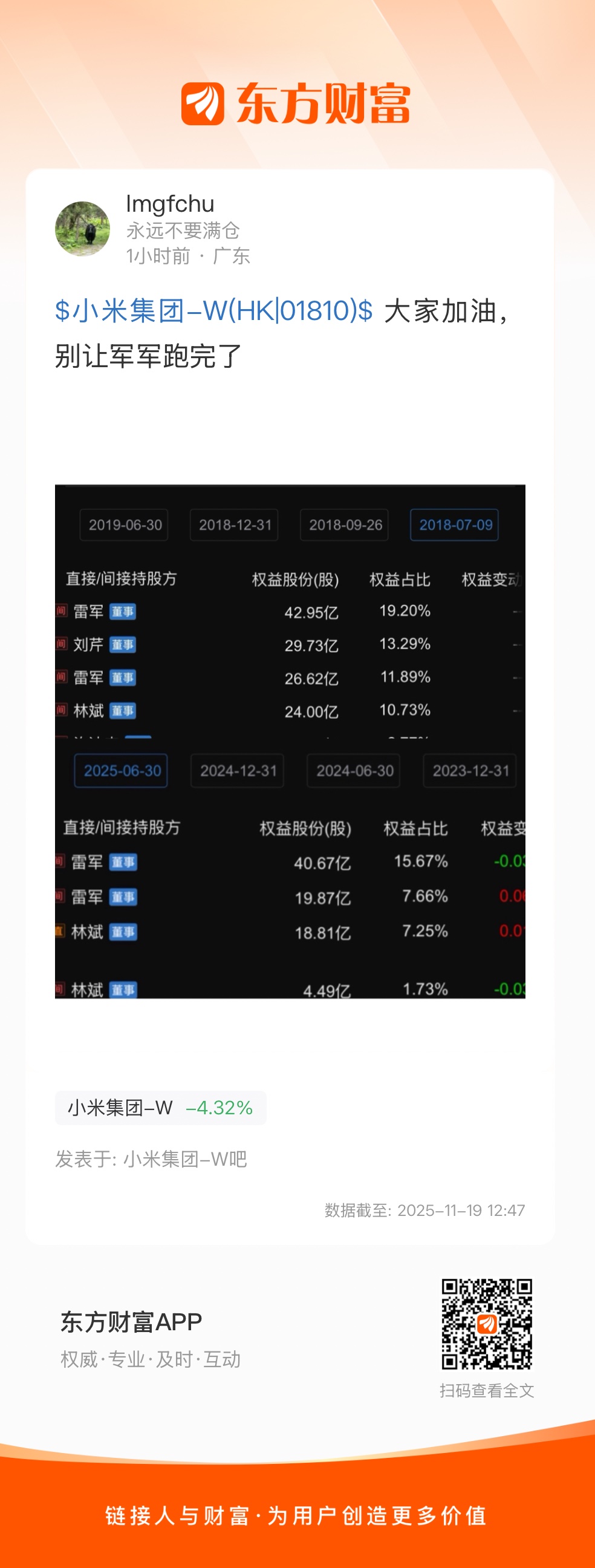
Task: Click the 26.62亿 shares value
Action: coord(311,678)
